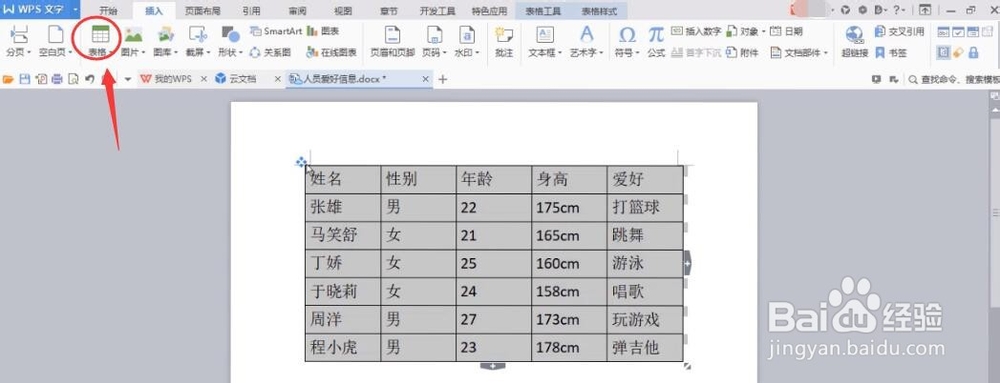Click the form protection lock icon
Viewport: 1000px width, 383px height.
click(973, 52)
